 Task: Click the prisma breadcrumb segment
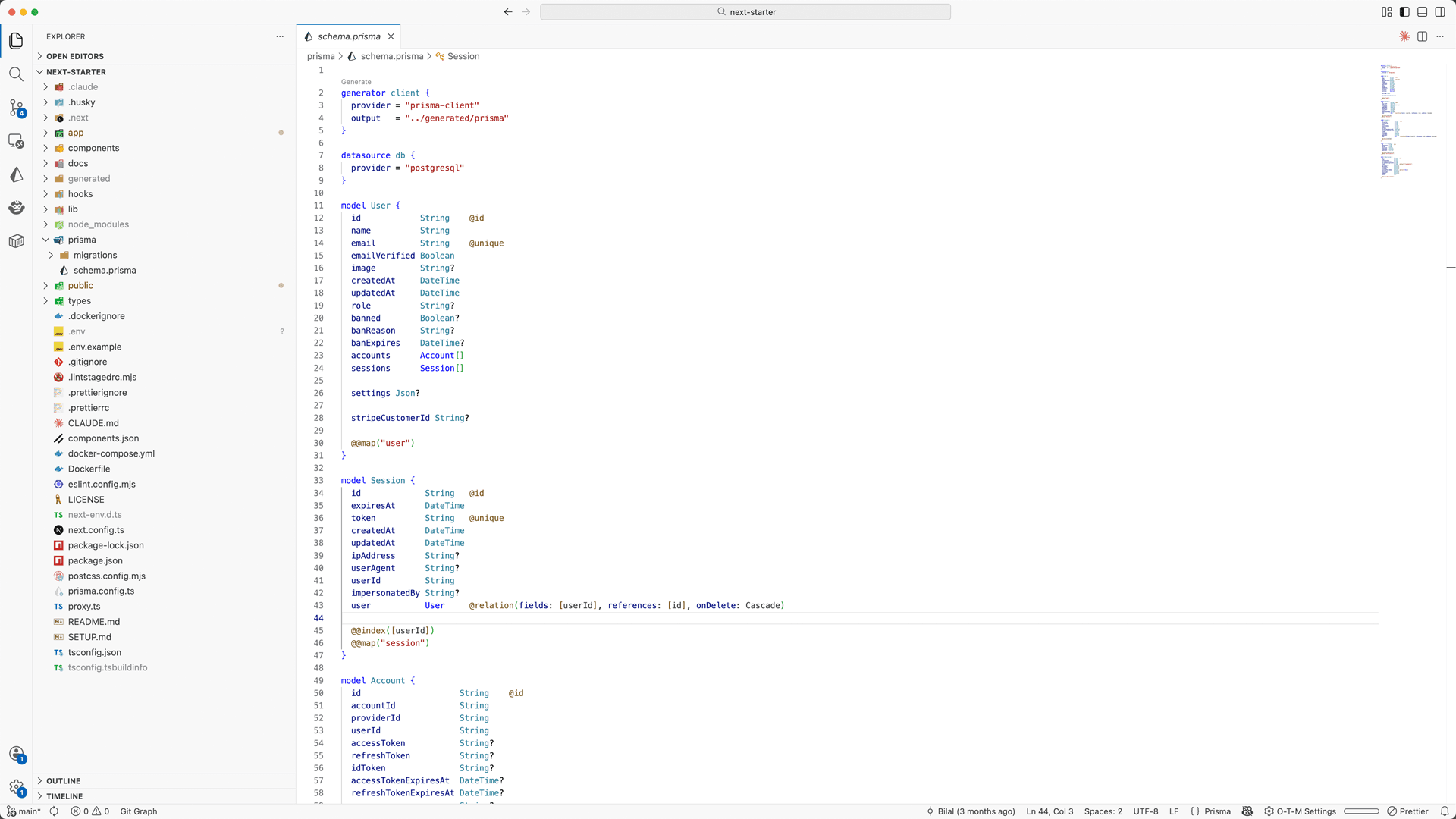[321, 56]
